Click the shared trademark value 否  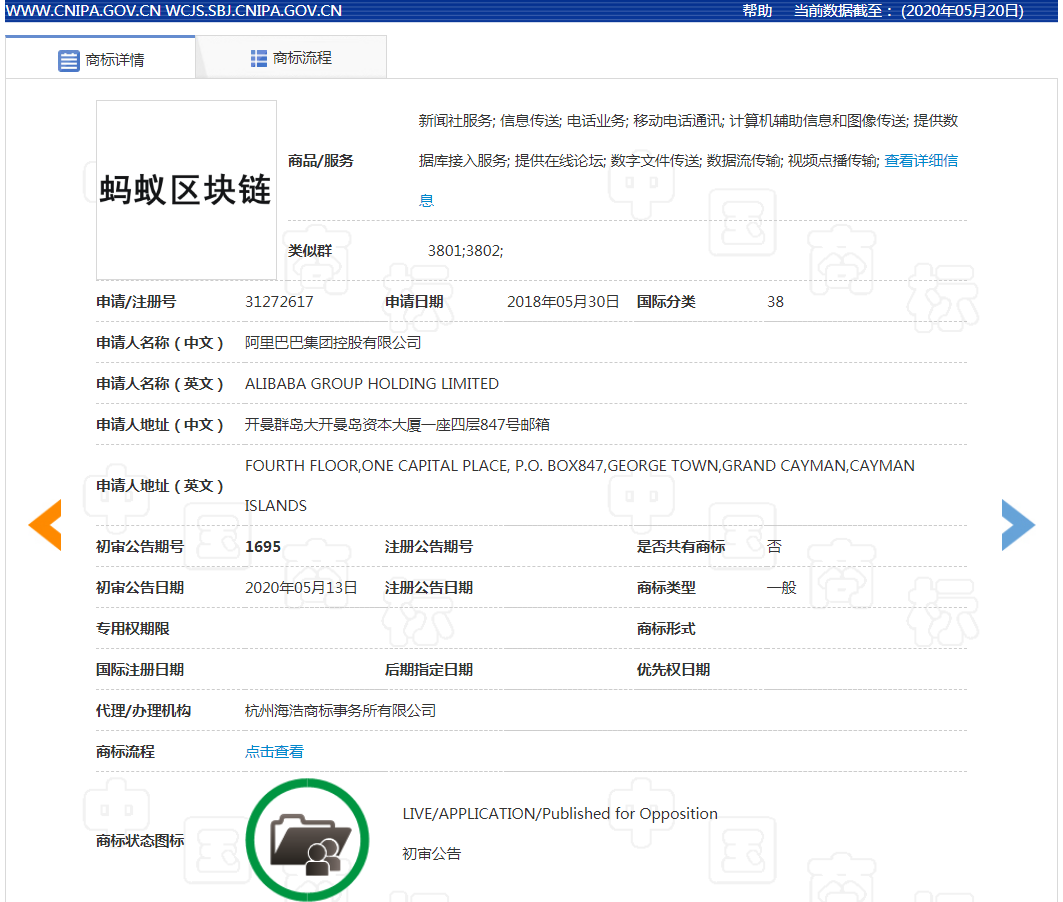774,547
